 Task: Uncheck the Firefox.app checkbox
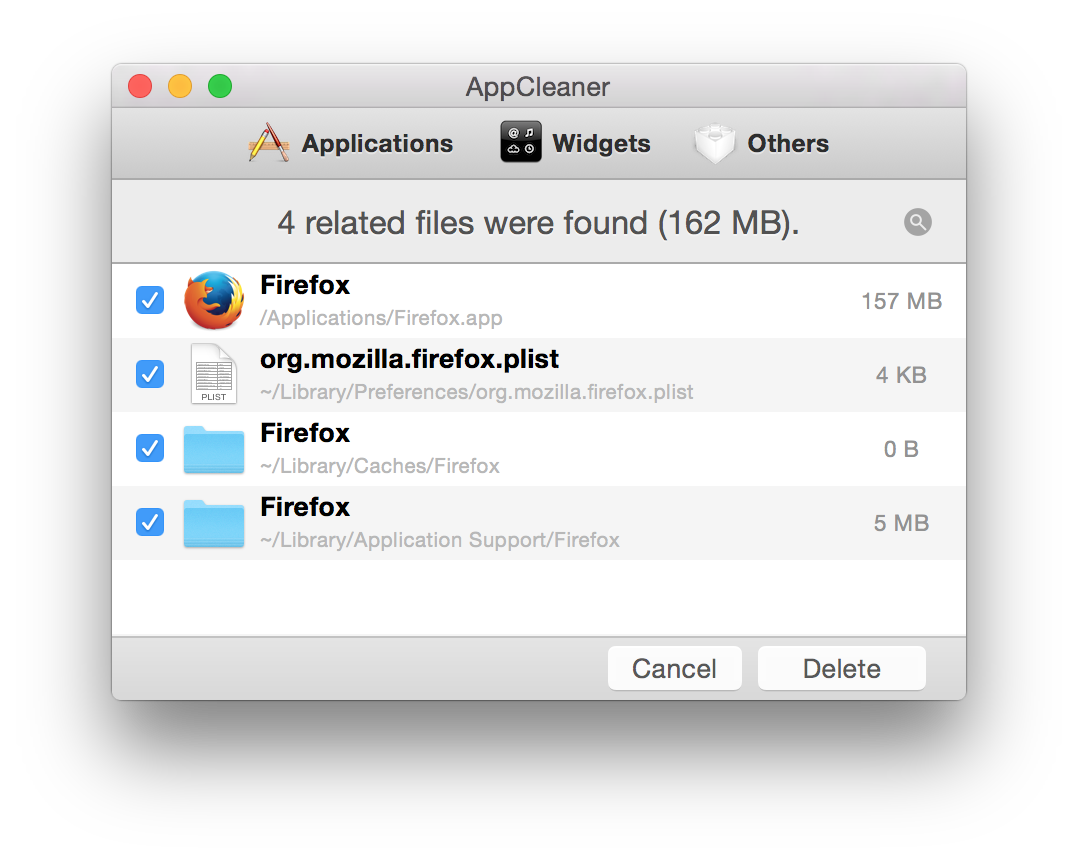coord(150,300)
